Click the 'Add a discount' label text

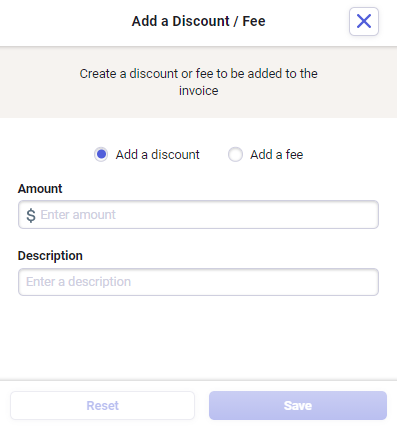(x=157, y=155)
